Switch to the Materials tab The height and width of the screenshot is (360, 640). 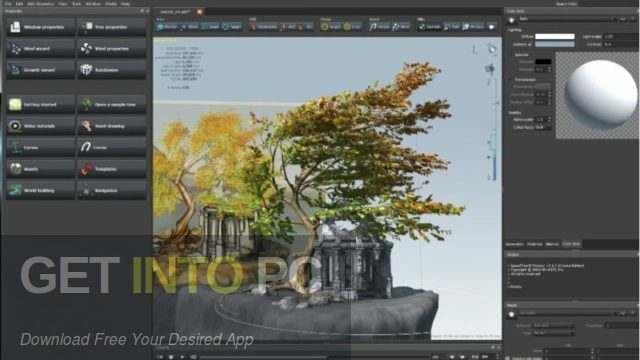coord(535,244)
